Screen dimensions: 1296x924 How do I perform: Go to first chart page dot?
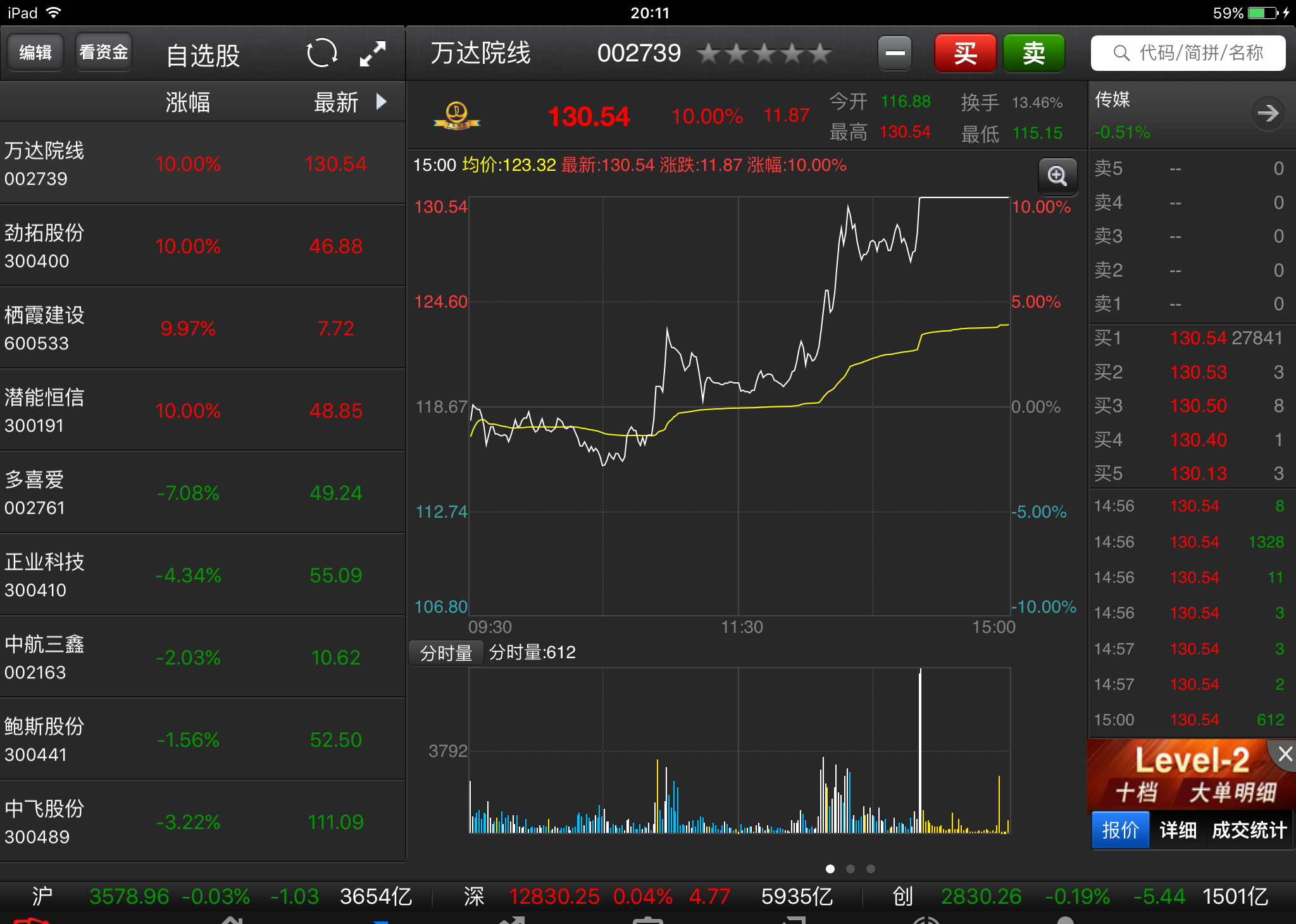[x=830, y=869]
